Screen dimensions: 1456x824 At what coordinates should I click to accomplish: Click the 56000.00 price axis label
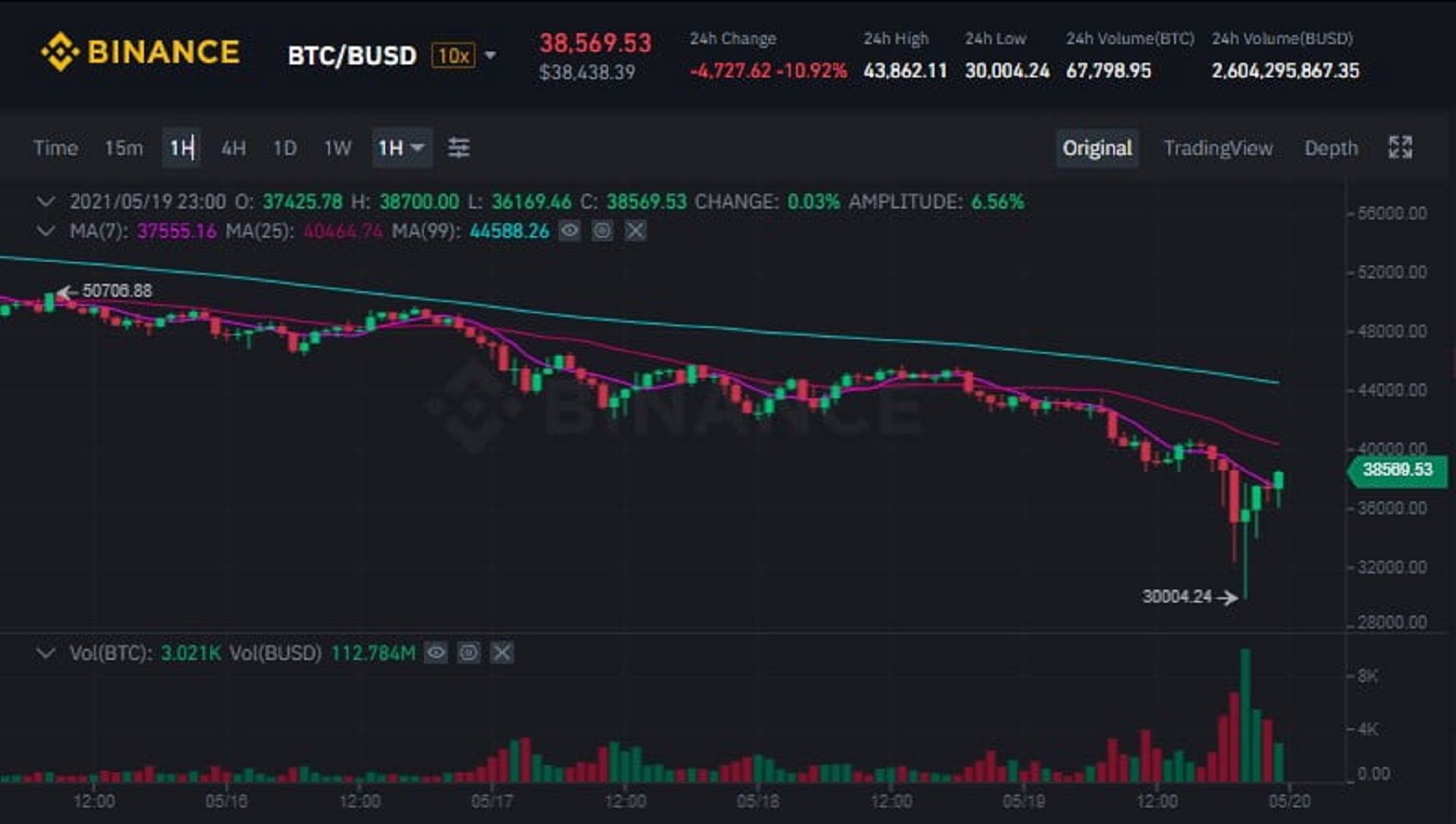pyautogui.click(x=1392, y=213)
